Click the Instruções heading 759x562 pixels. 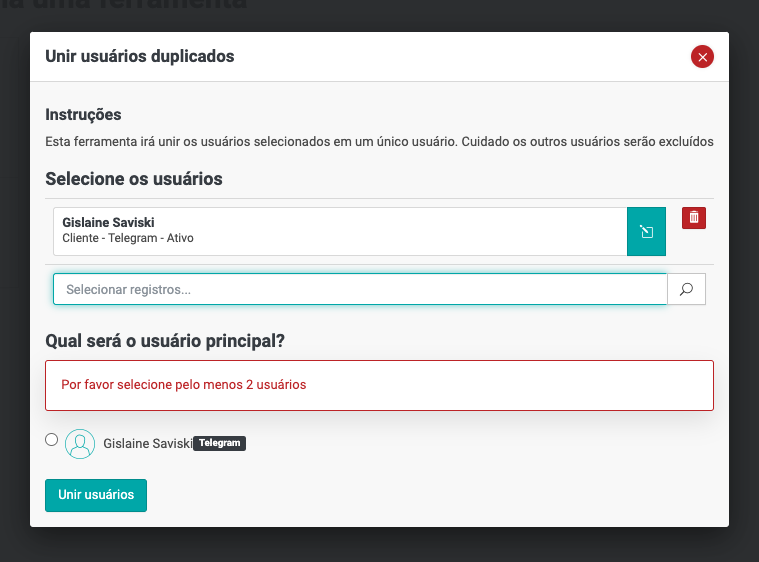83,115
